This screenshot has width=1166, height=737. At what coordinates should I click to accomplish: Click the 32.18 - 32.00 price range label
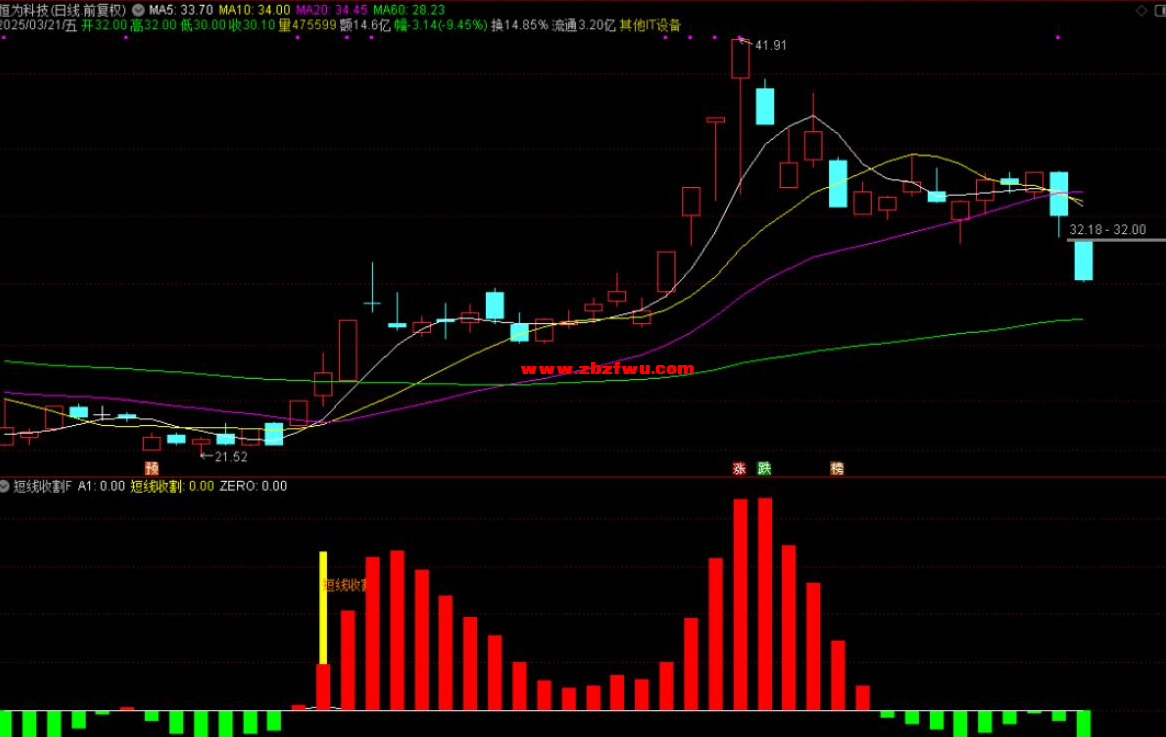tap(1107, 230)
